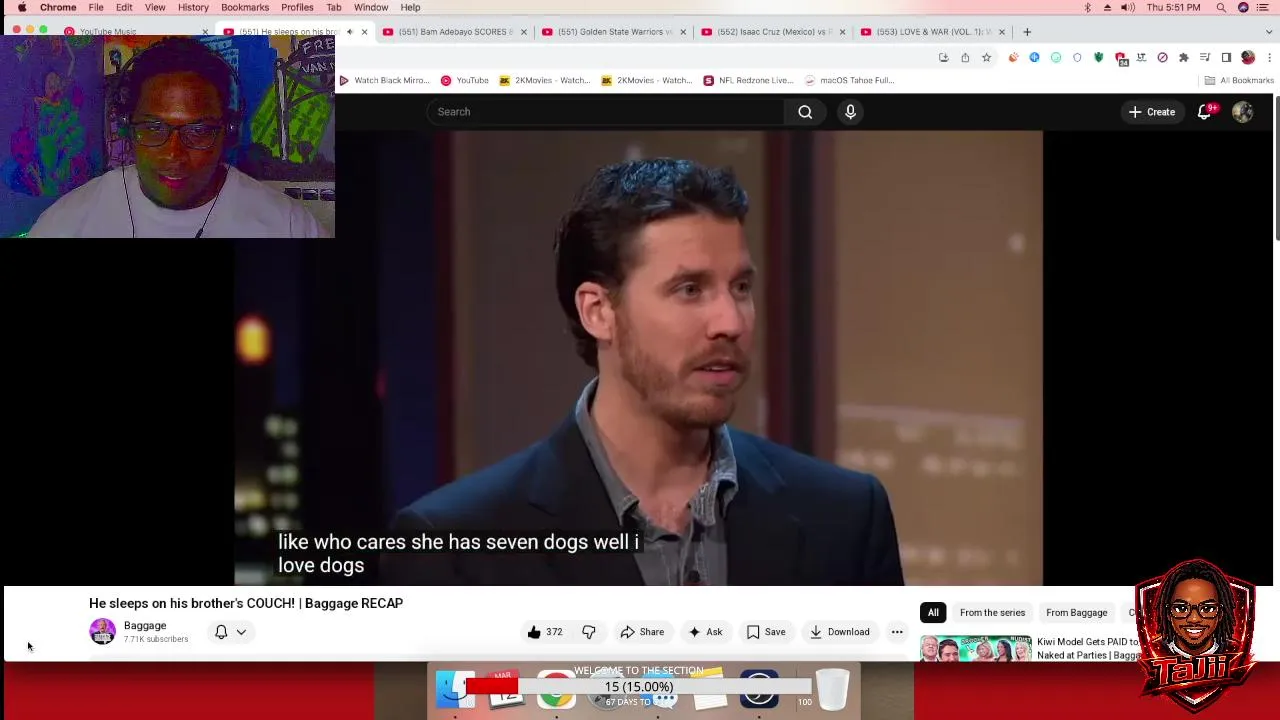Viewport: 1280px width, 720px height.
Task: Open the Chrome three-dot menu
Action: [1269, 58]
